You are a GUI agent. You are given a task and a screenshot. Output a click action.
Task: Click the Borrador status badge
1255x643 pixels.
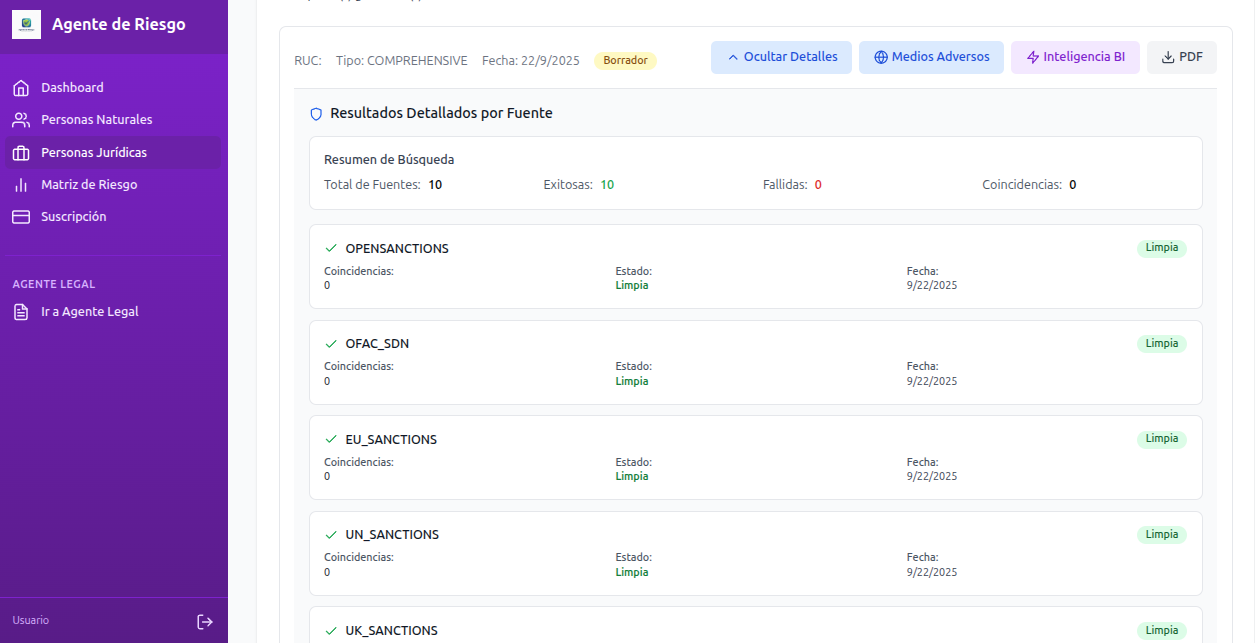[x=625, y=61]
